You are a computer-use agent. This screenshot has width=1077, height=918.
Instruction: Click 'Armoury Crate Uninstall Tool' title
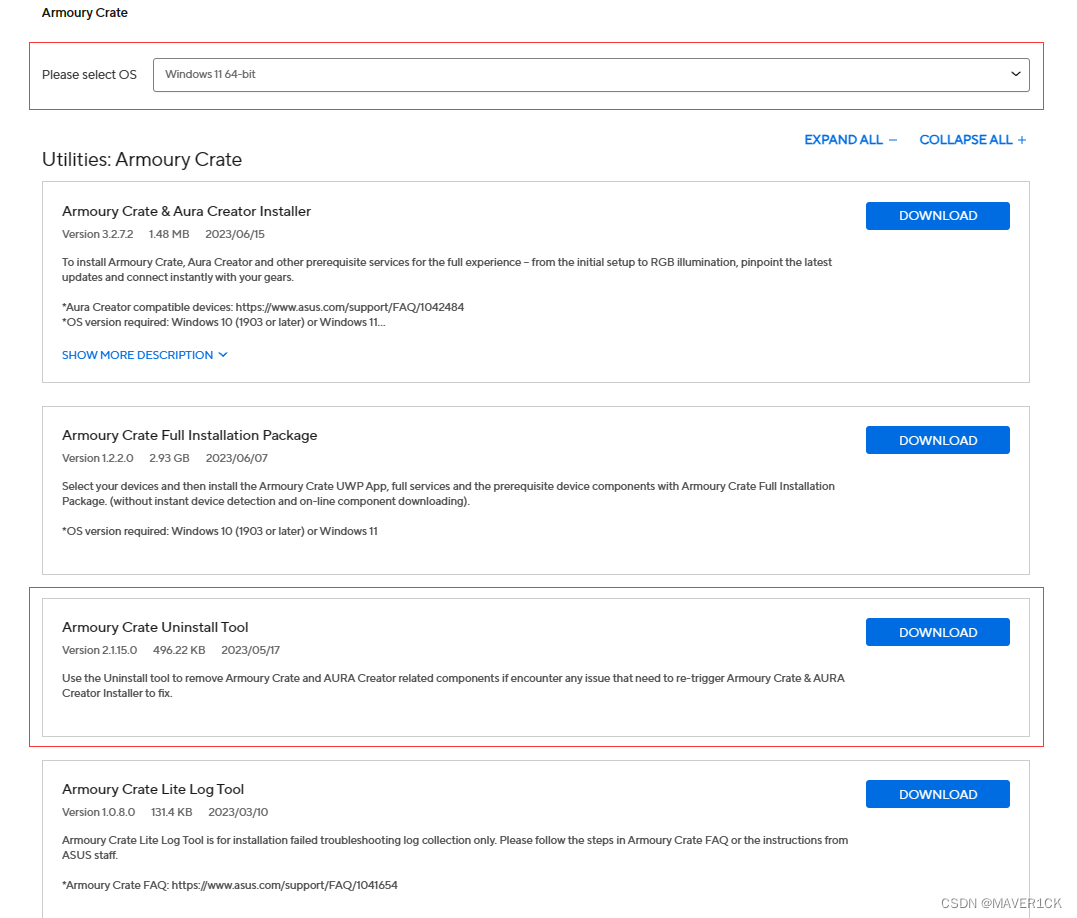coord(155,628)
